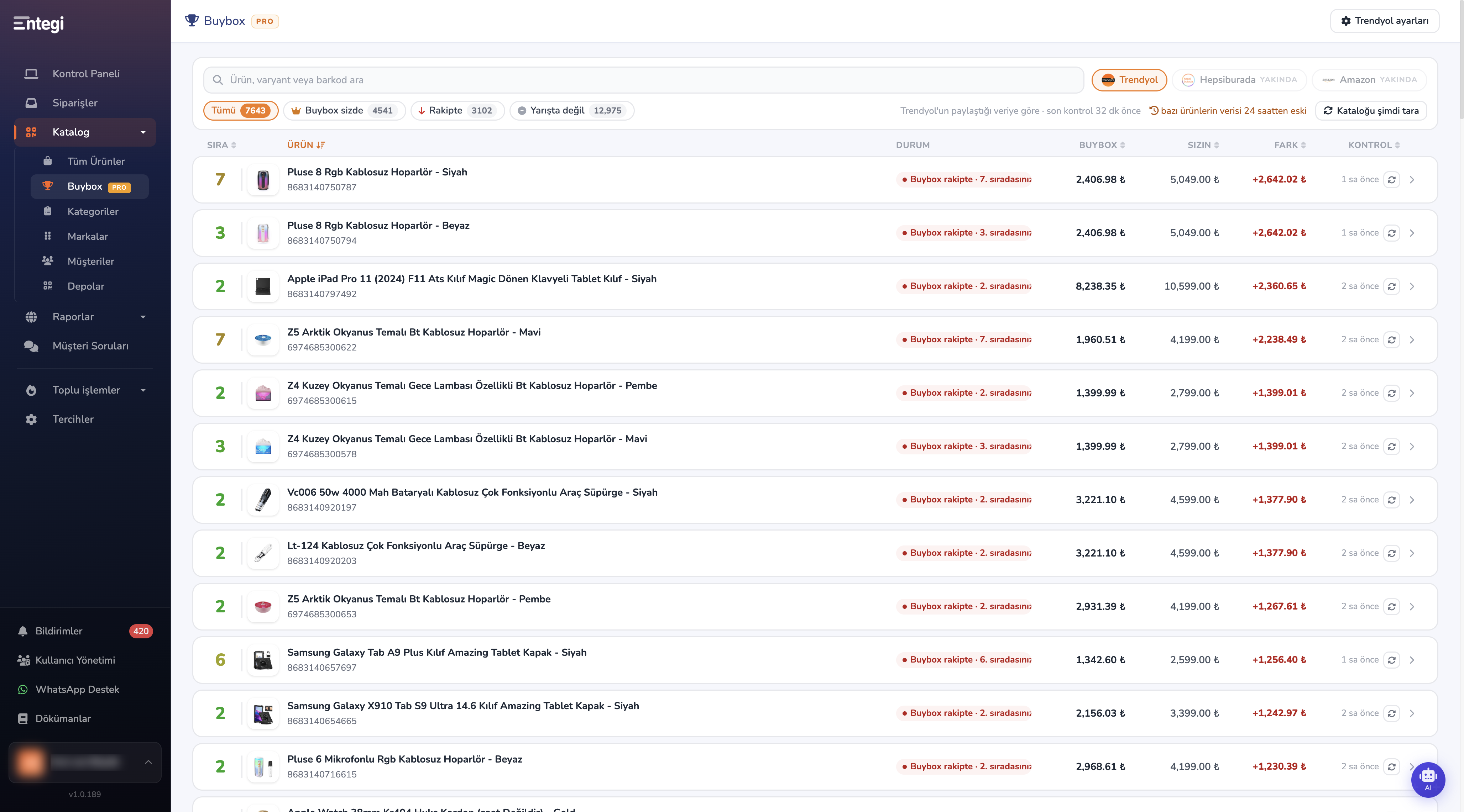Go to Markalar page
Image resolution: width=1464 pixels, height=812 pixels.
coord(88,236)
